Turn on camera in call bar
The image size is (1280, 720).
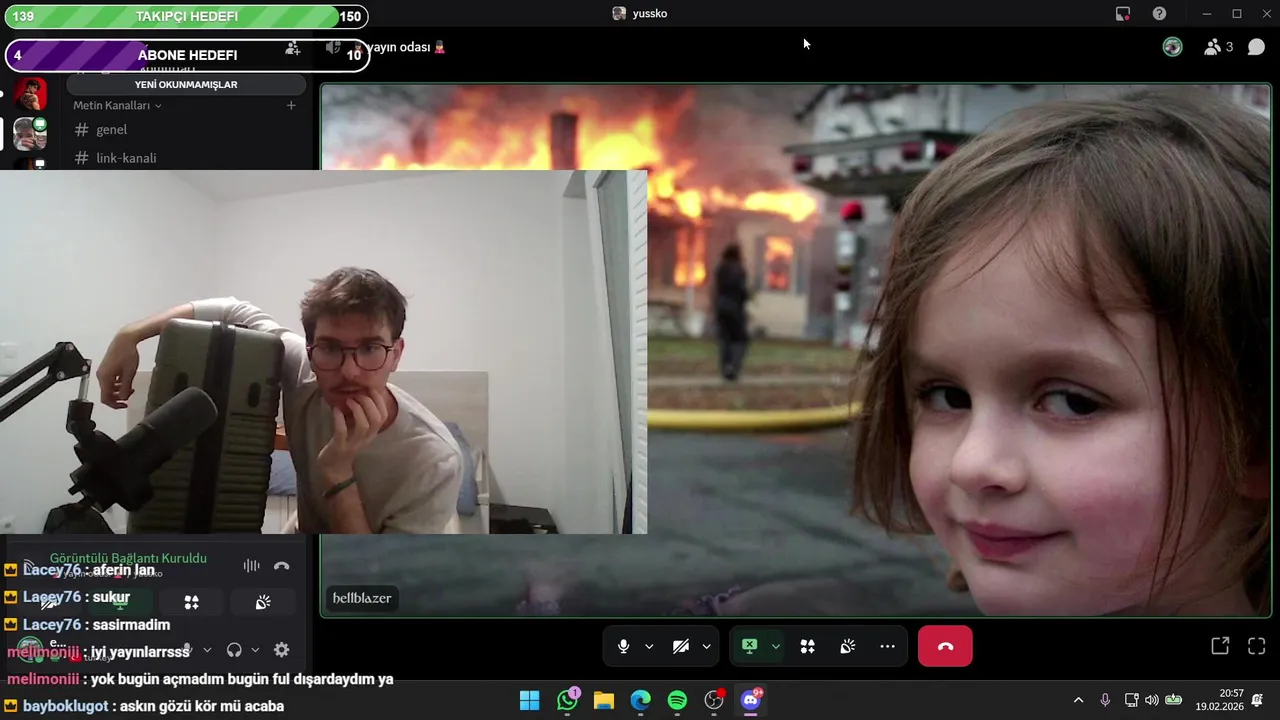pyautogui.click(x=681, y=647)
